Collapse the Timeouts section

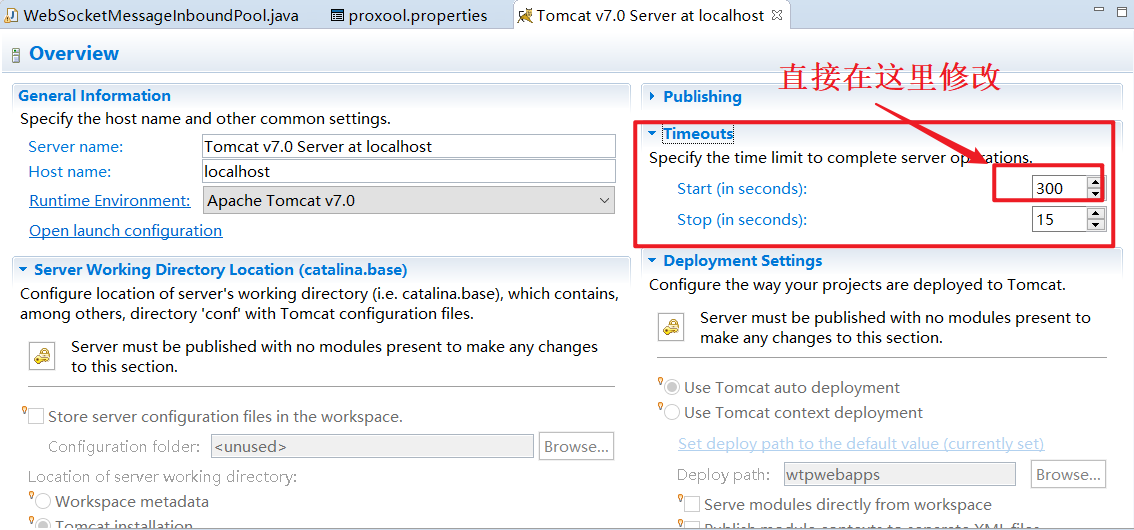tap(652, 134)
